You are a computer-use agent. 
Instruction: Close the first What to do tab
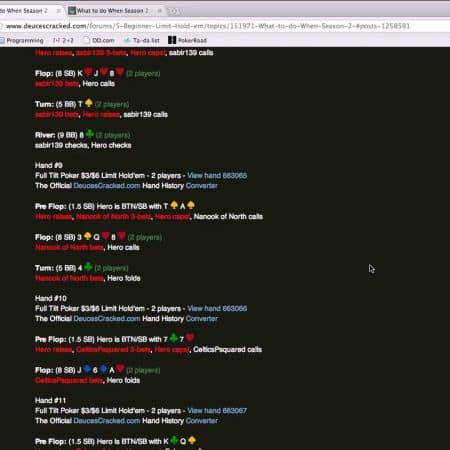[x=59, y=11]
